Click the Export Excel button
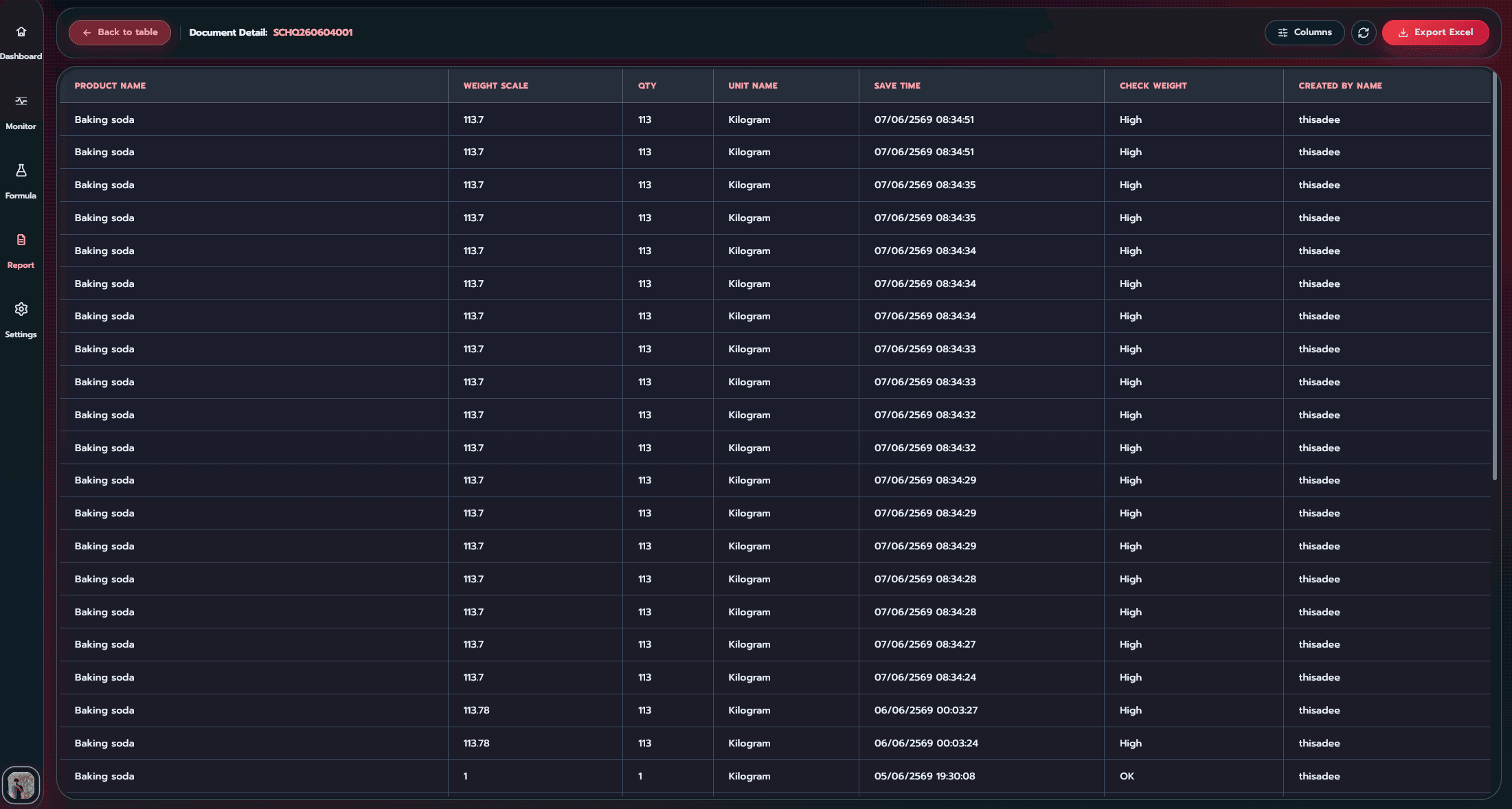The image size is (1512, 809). coord(1435,32)
